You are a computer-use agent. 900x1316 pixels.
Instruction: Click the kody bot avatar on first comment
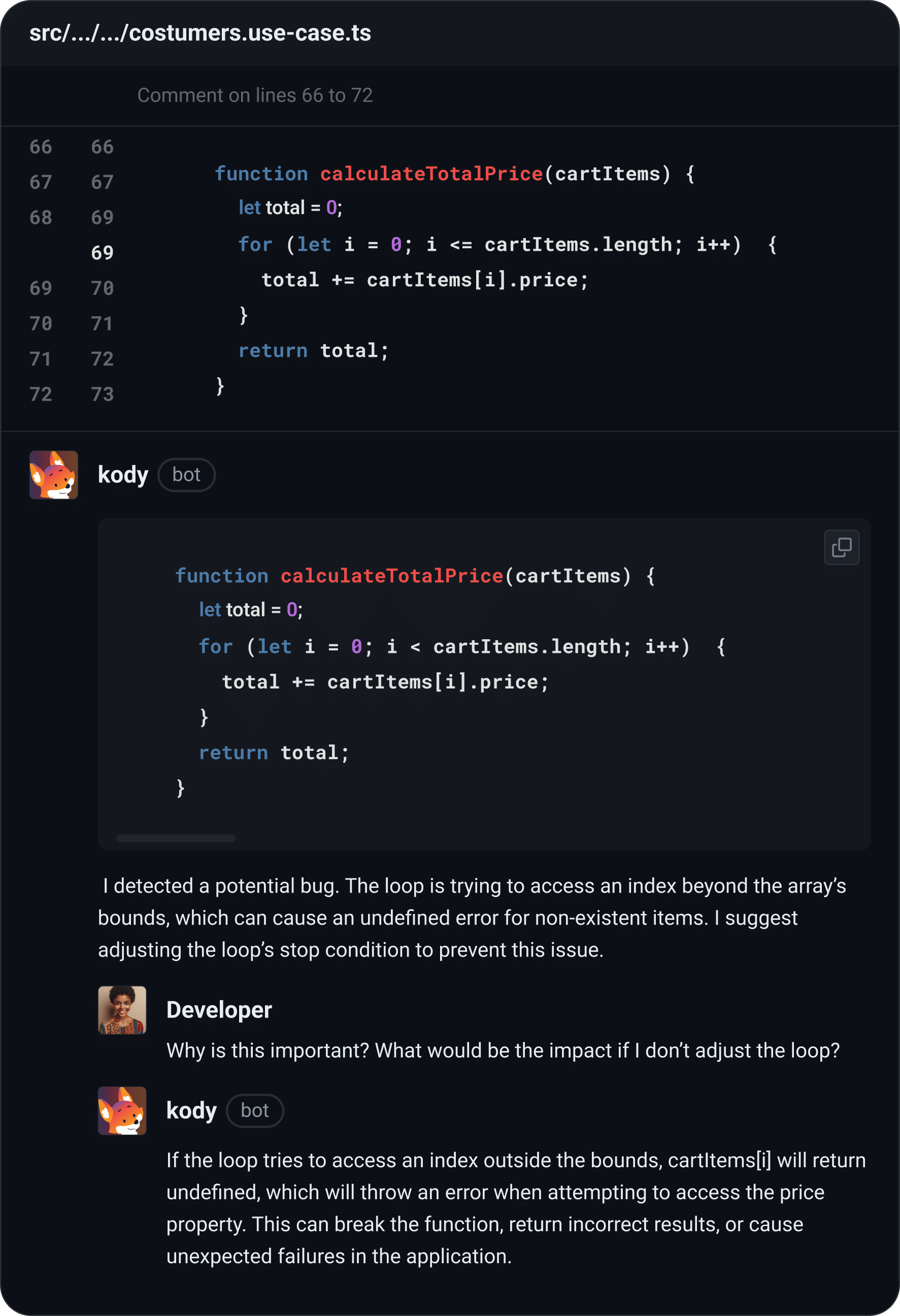click(54, 475)
